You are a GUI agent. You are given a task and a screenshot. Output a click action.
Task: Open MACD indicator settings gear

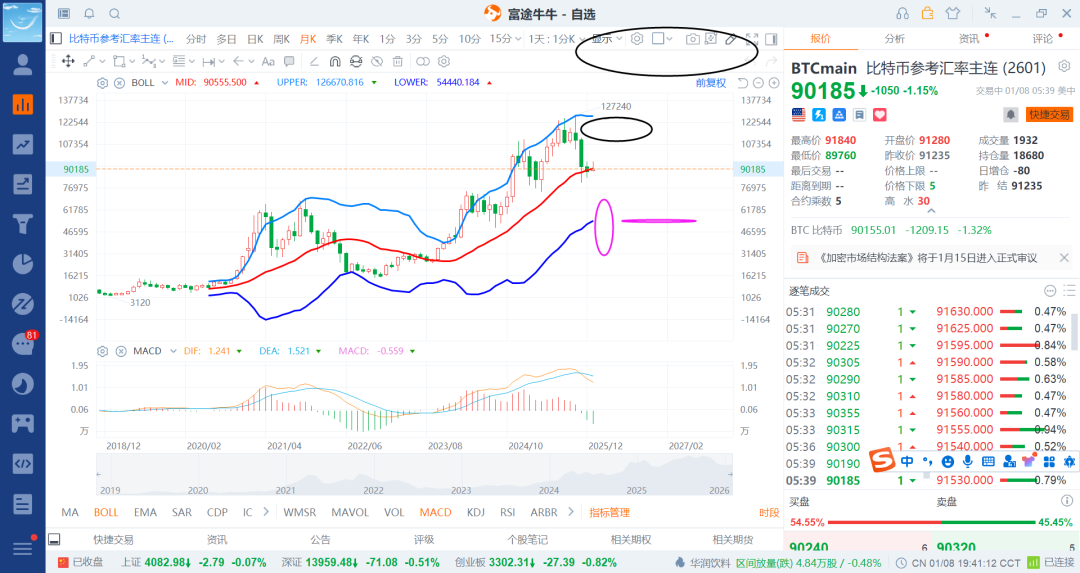(103, 351)
